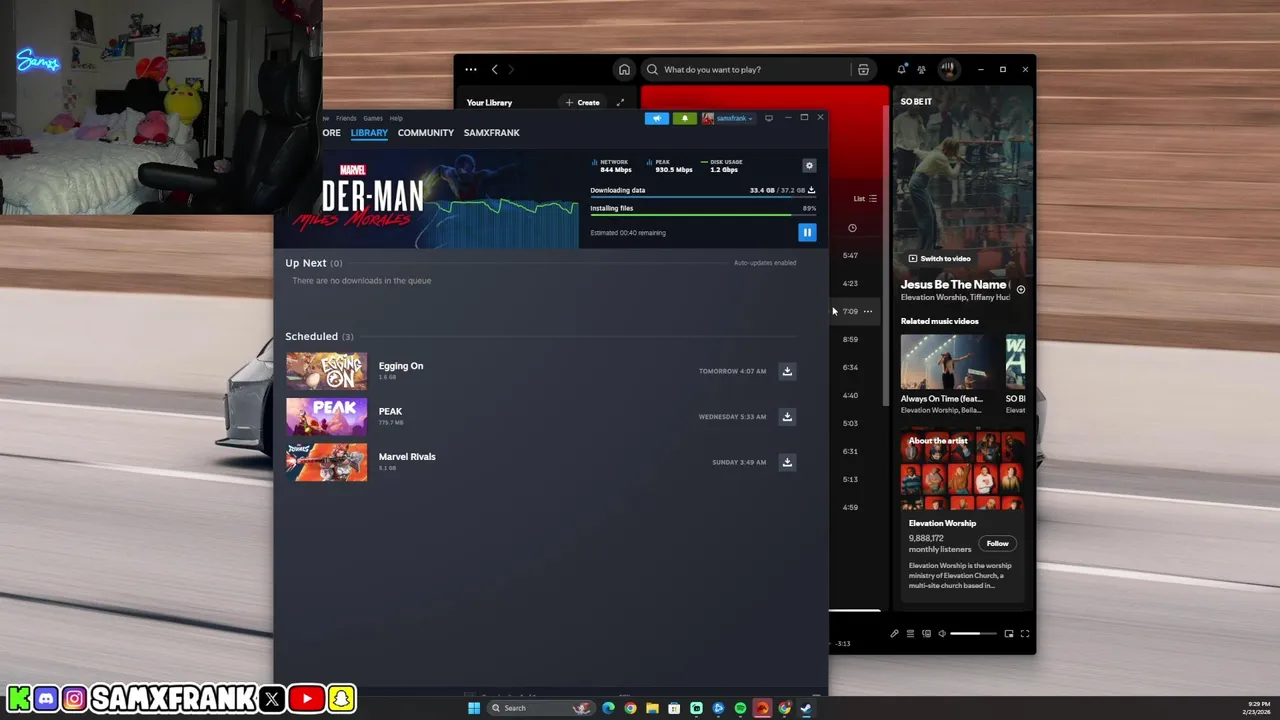
Task: Switch to Steam COMMUNITY tab
Action: click(x=426, y=133)
